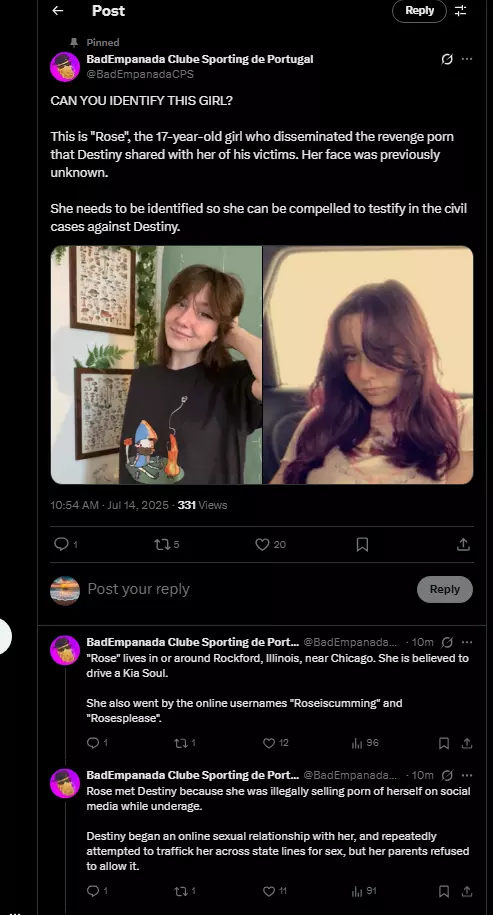This screenshot has width=493, height=915.
Task: Open the share icon under the main post
Action: click(463, 544)
